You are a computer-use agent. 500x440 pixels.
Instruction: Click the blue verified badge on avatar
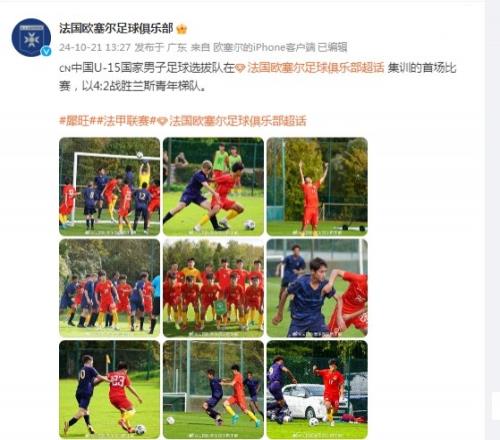[x=46, y=51]
